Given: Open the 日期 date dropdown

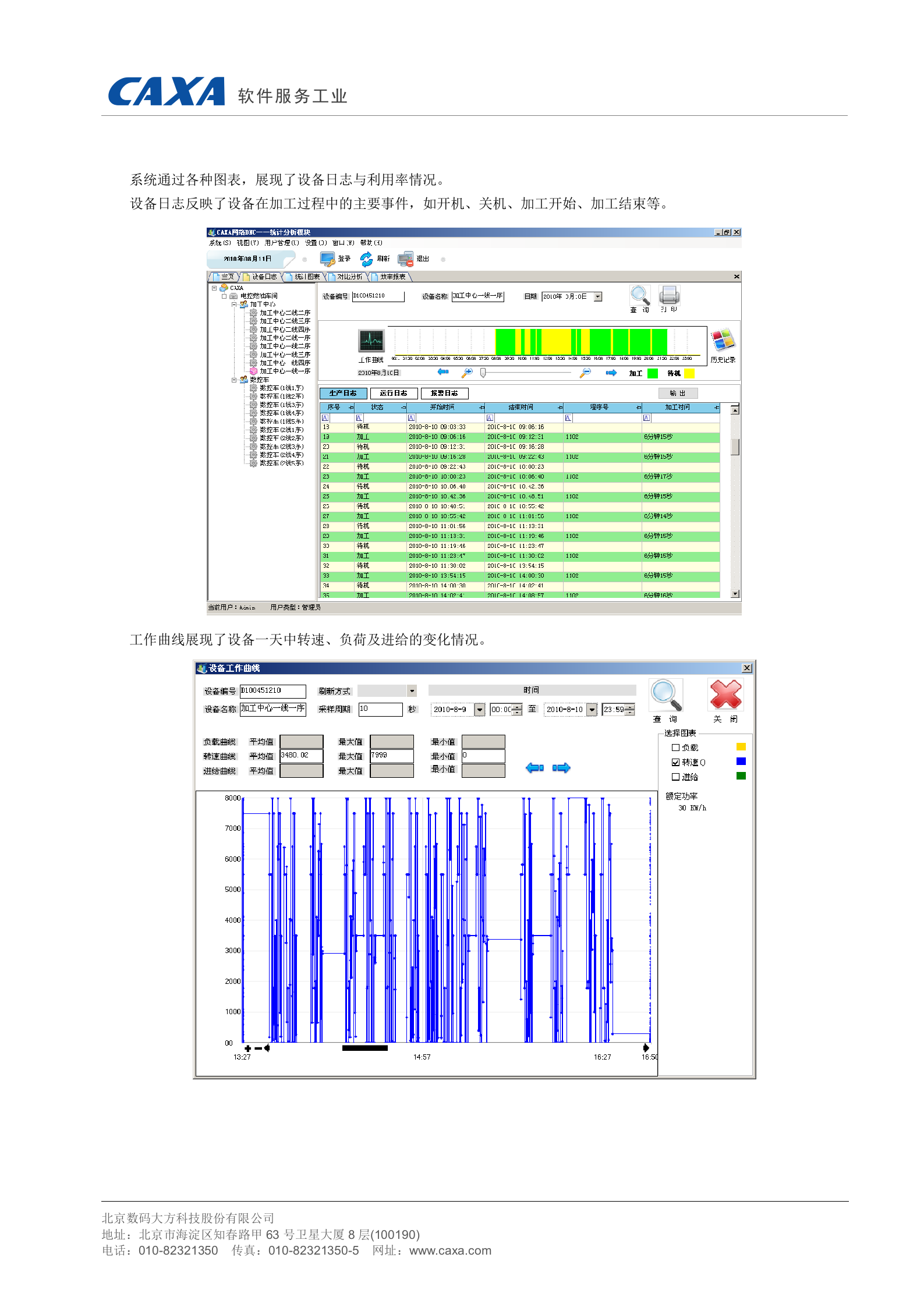Looking at the screenshot, I should pyautogui.click(x=597, y=297).
